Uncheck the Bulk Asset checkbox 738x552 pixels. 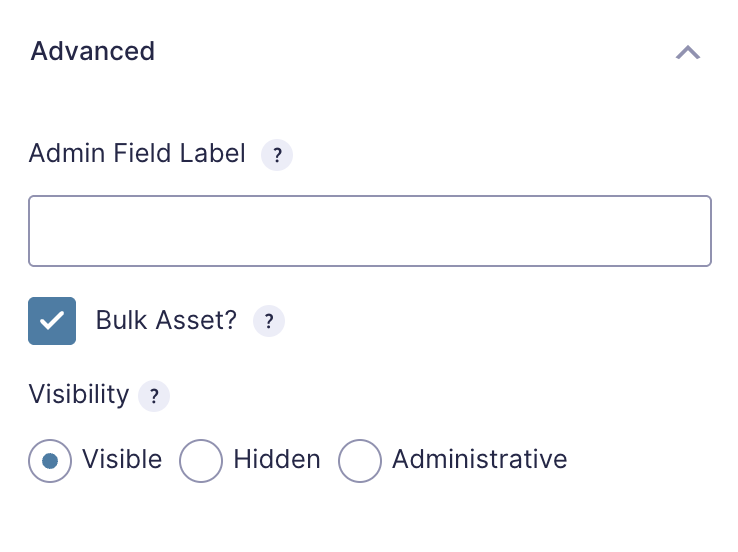[52, 321]
